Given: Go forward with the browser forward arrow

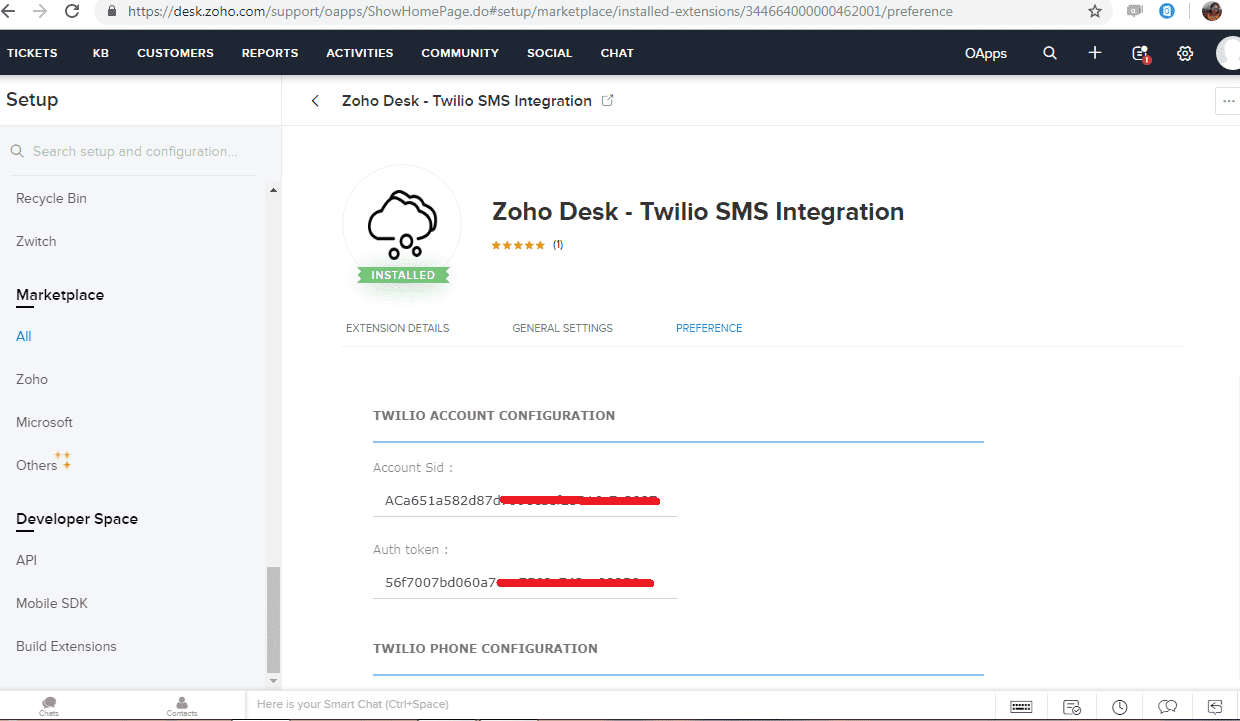Looking at the screenshot, I should (40, 11).
